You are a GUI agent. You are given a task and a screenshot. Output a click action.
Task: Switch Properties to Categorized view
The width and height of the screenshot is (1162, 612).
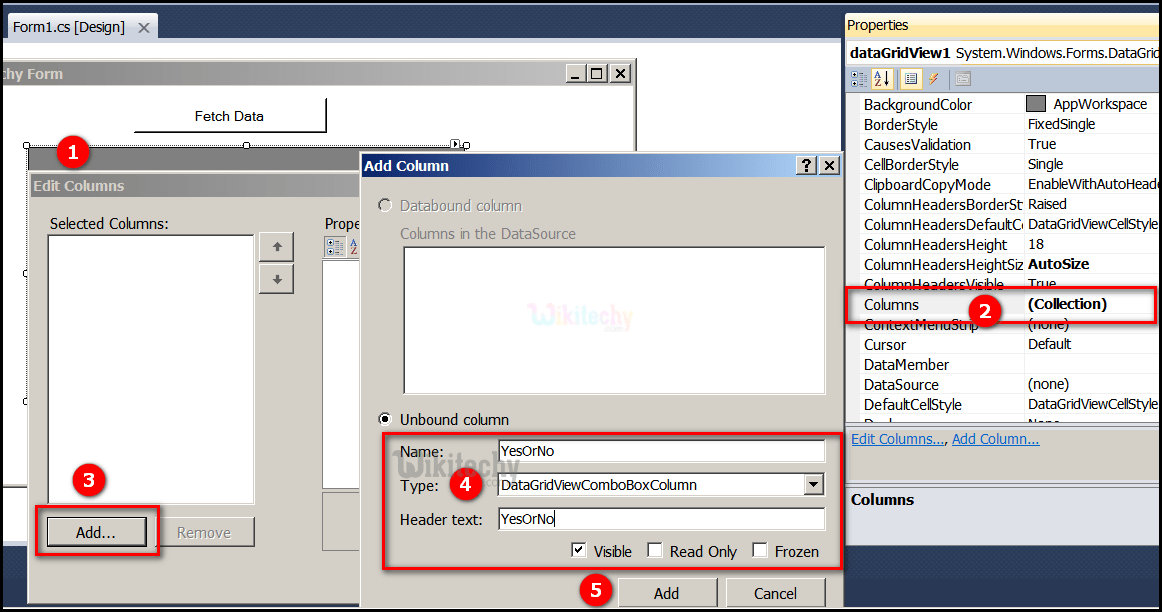pyautogui.click(x=858, y=78)
